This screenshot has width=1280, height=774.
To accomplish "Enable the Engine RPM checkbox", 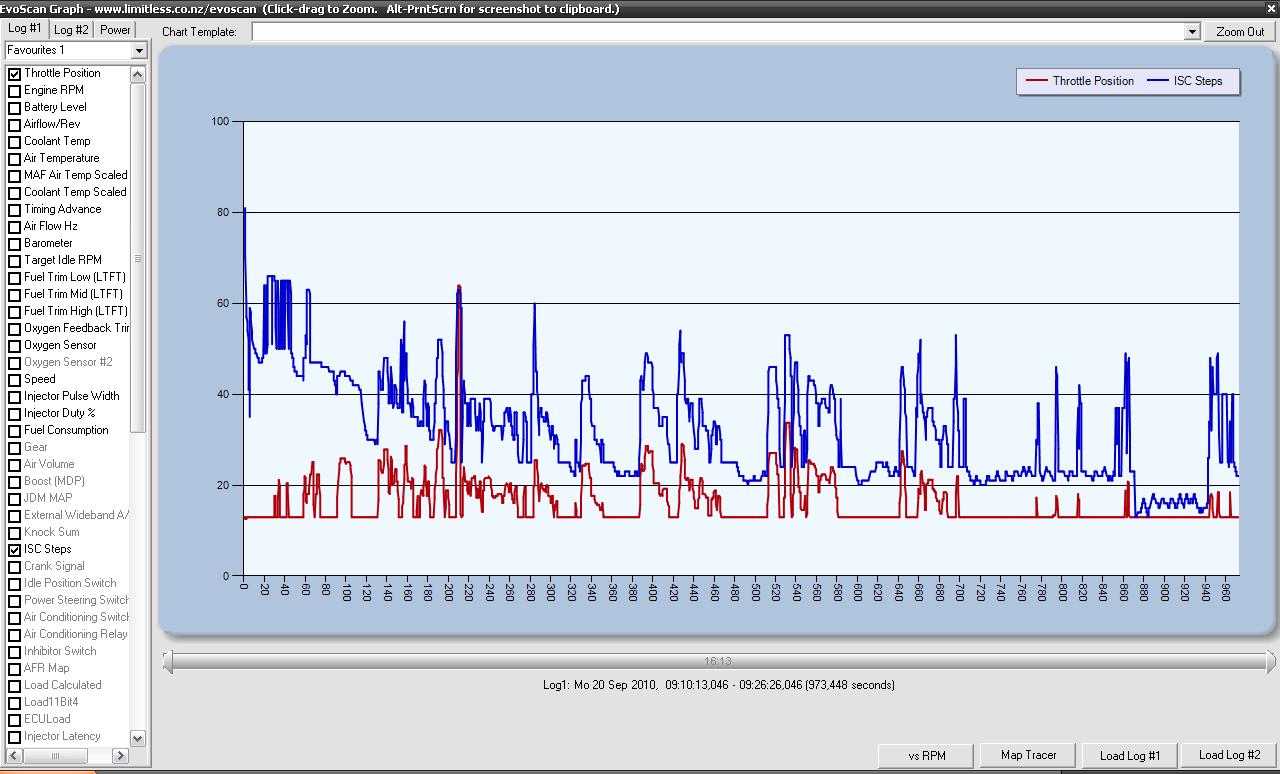I will [x=15, y=91].
